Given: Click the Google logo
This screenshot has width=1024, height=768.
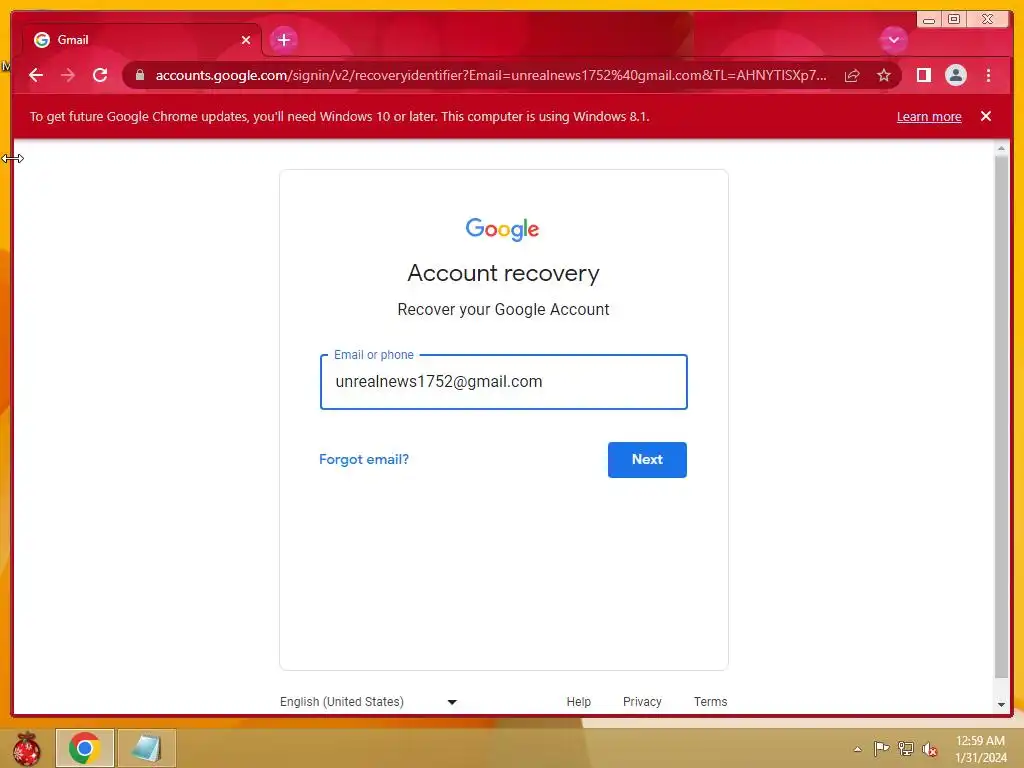Looking at the screenshot, I should coord(502,229).
